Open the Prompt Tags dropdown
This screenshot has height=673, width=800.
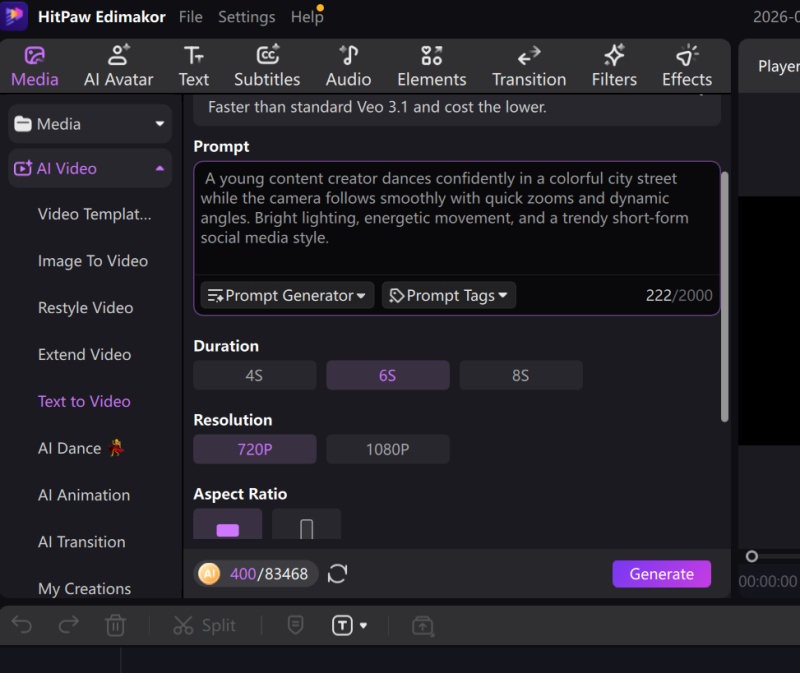tap(448, 295)
